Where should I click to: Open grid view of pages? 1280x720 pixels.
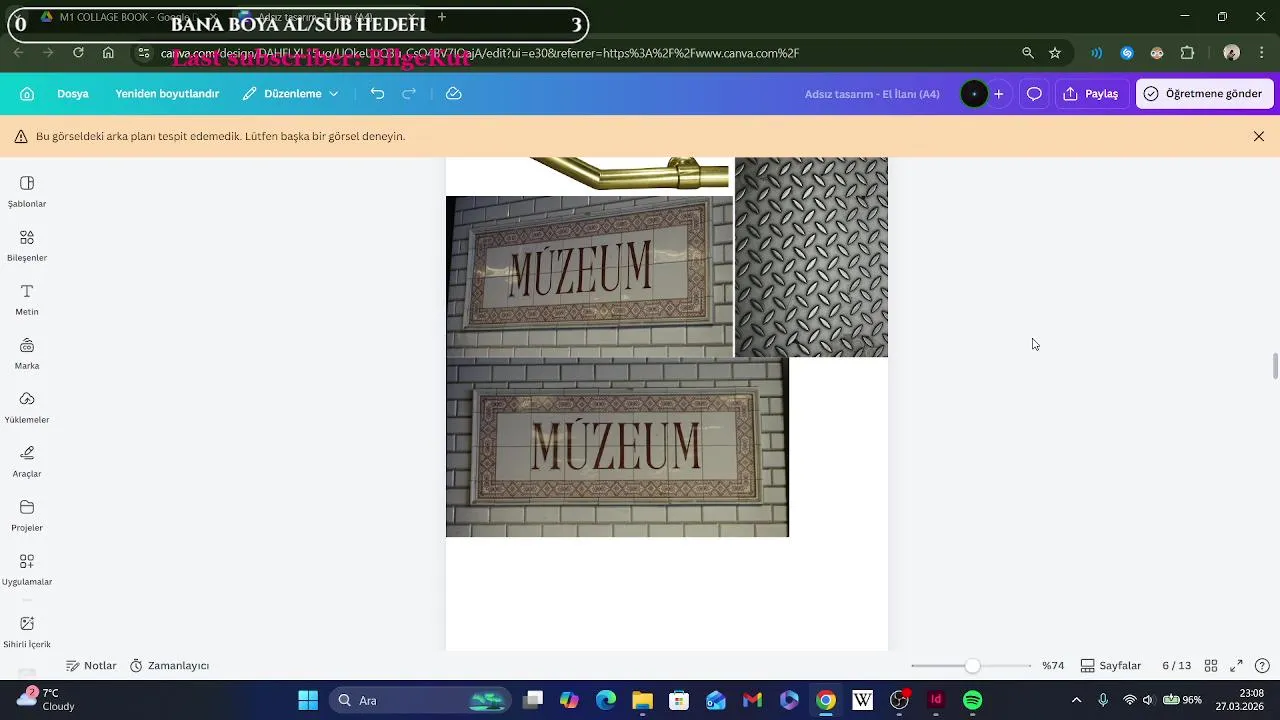1210,666
